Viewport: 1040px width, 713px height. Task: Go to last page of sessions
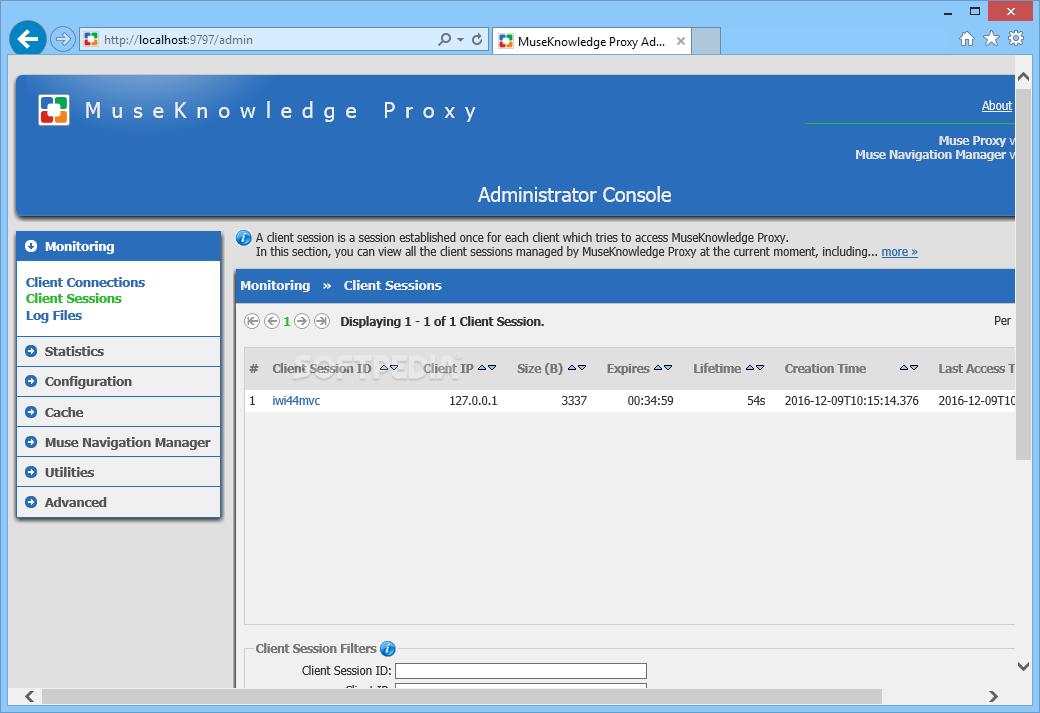tap(322, 321)
